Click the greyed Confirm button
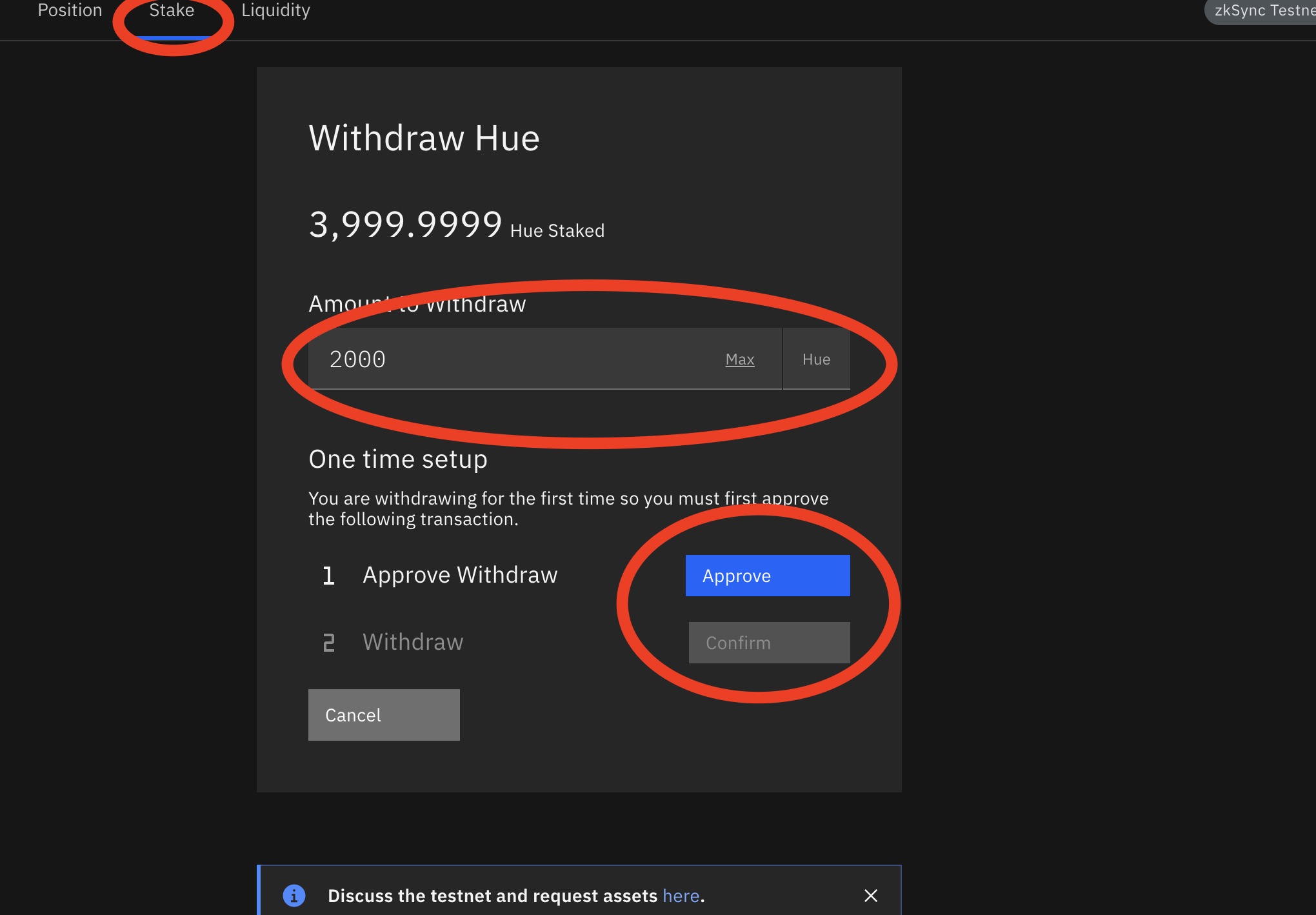1316x915 pixels. (x=769, y=643)
